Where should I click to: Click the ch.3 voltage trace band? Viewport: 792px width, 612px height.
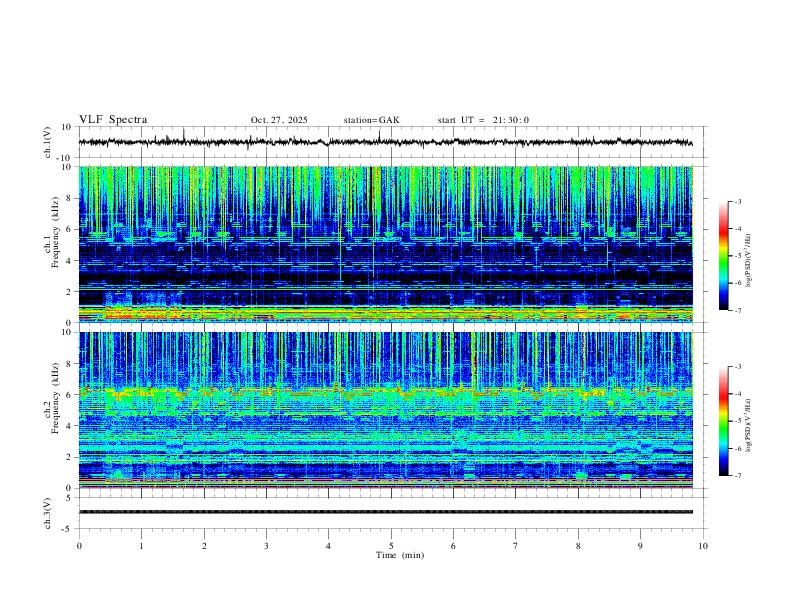pyautogui.click(x=385, y=512)
